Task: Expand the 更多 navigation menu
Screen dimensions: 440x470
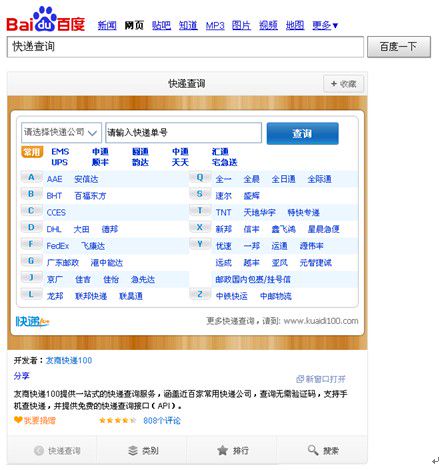Action: 325,25
